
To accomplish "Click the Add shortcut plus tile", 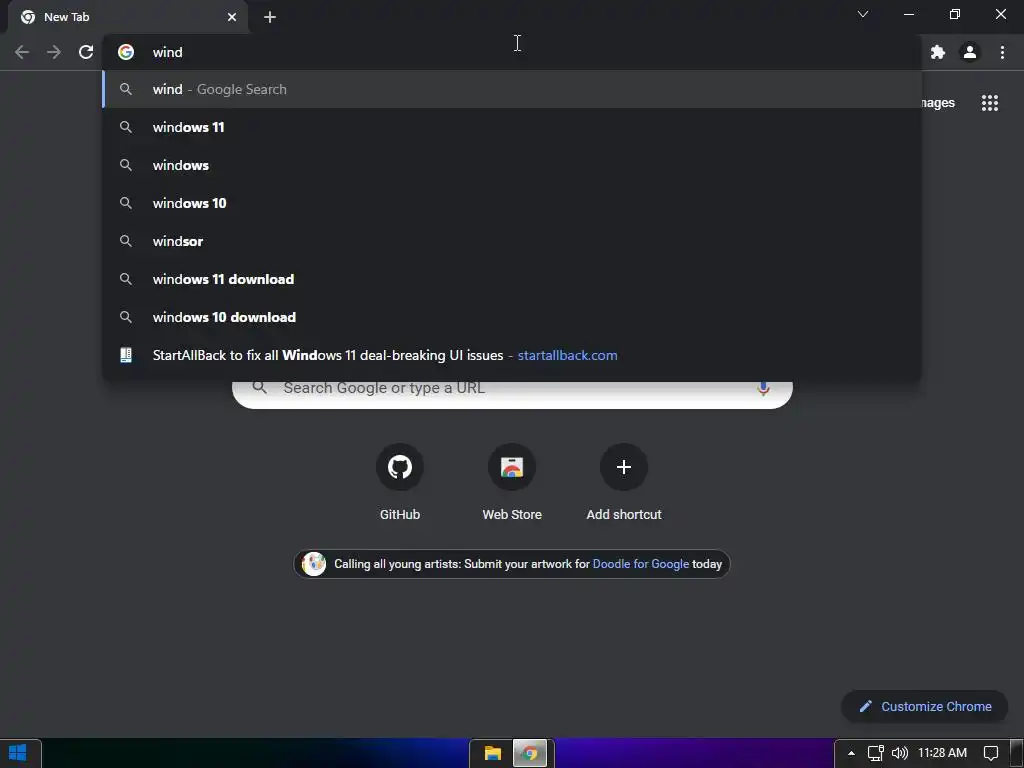I will pyautogui.click(x=624, y=483).
